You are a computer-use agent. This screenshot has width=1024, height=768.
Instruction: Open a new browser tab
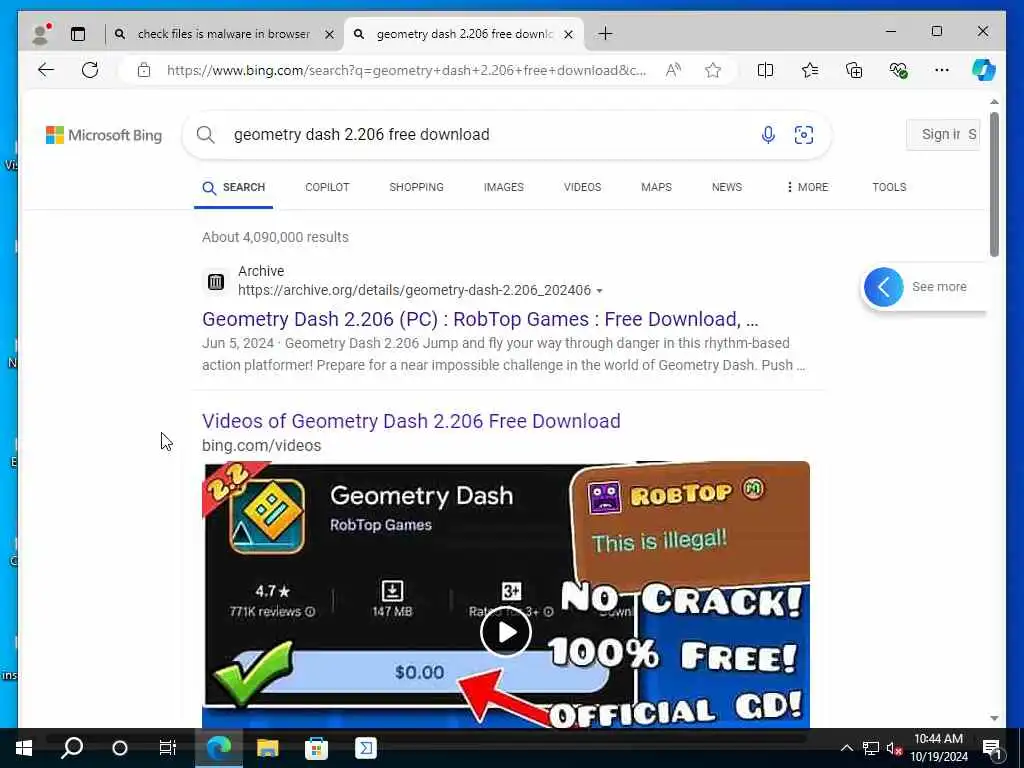605,34
